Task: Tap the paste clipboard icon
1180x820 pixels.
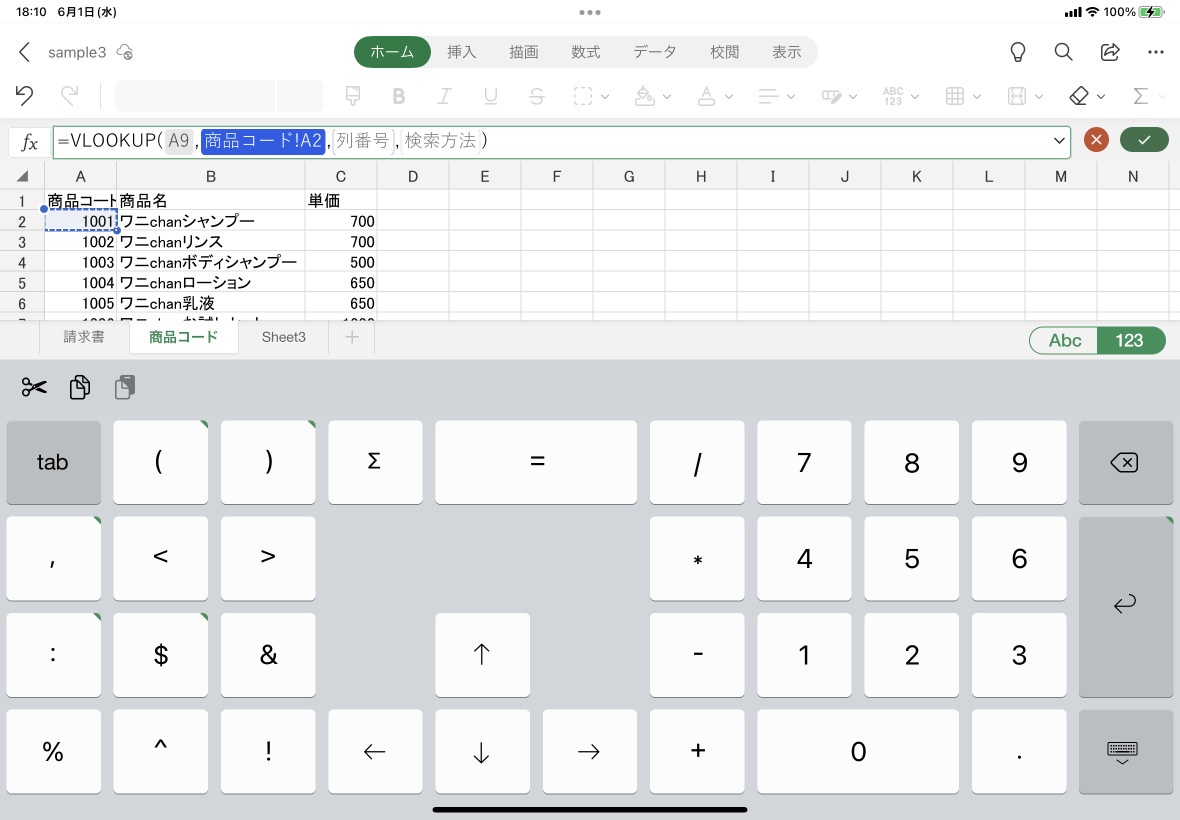Action: pos(125,387)
